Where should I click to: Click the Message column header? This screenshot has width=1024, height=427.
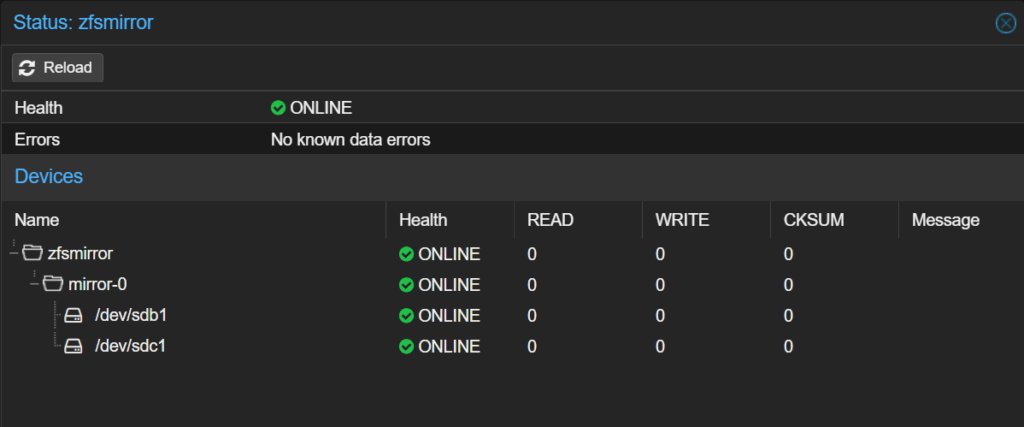click(945, 220)
